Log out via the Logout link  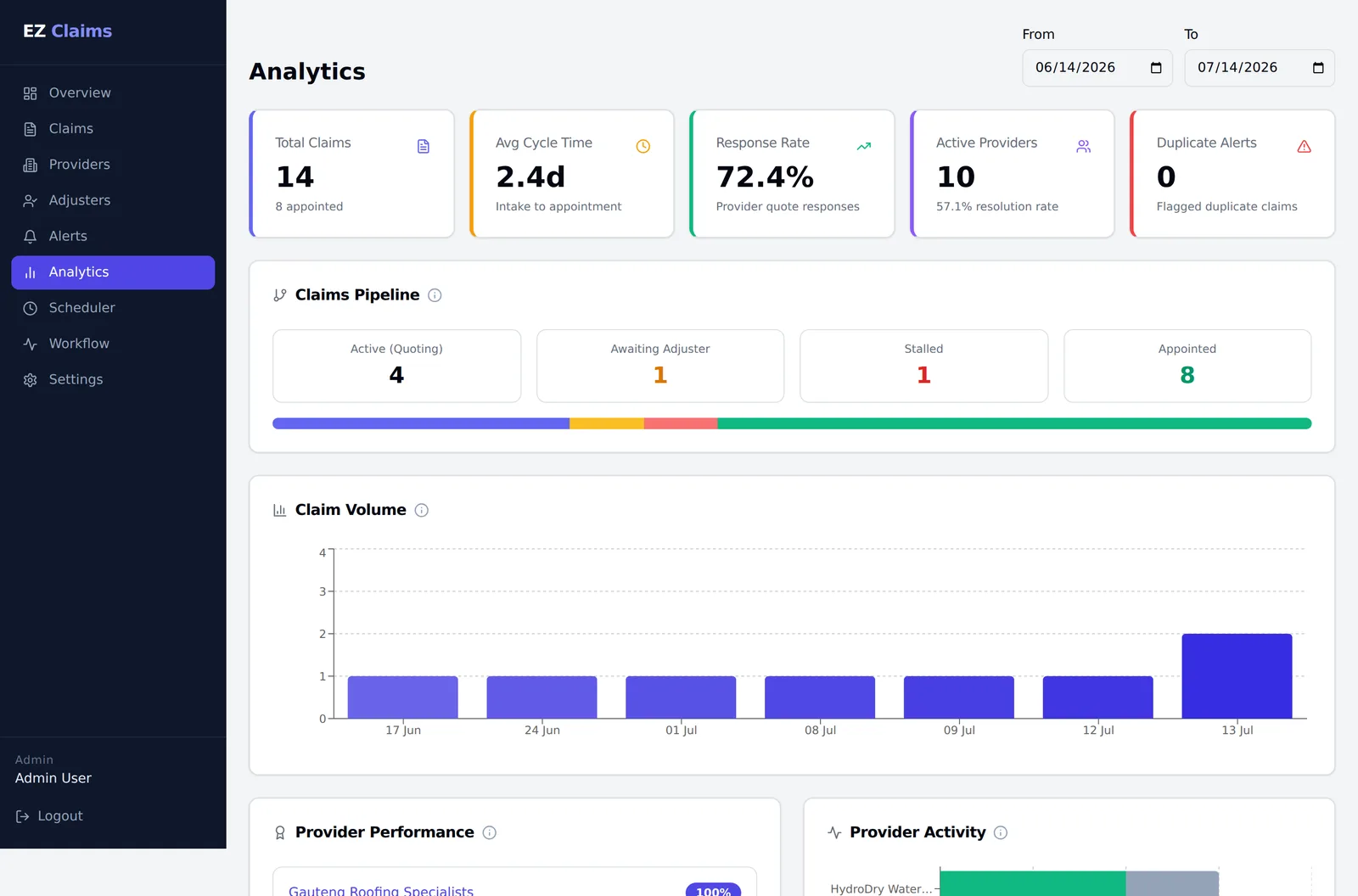[x=49, y=816]
